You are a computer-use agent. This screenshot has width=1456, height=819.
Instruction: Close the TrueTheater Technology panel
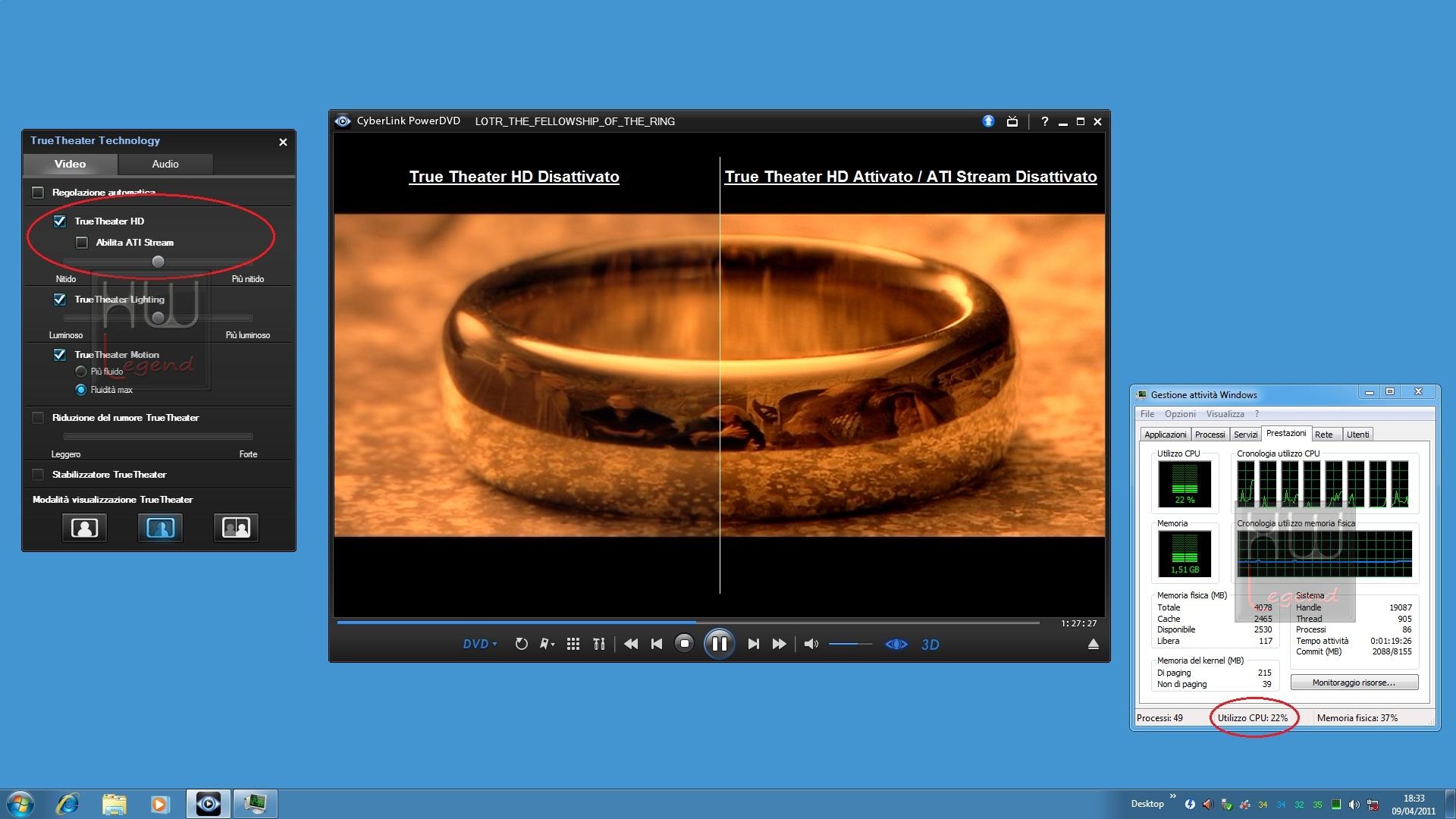283,142
